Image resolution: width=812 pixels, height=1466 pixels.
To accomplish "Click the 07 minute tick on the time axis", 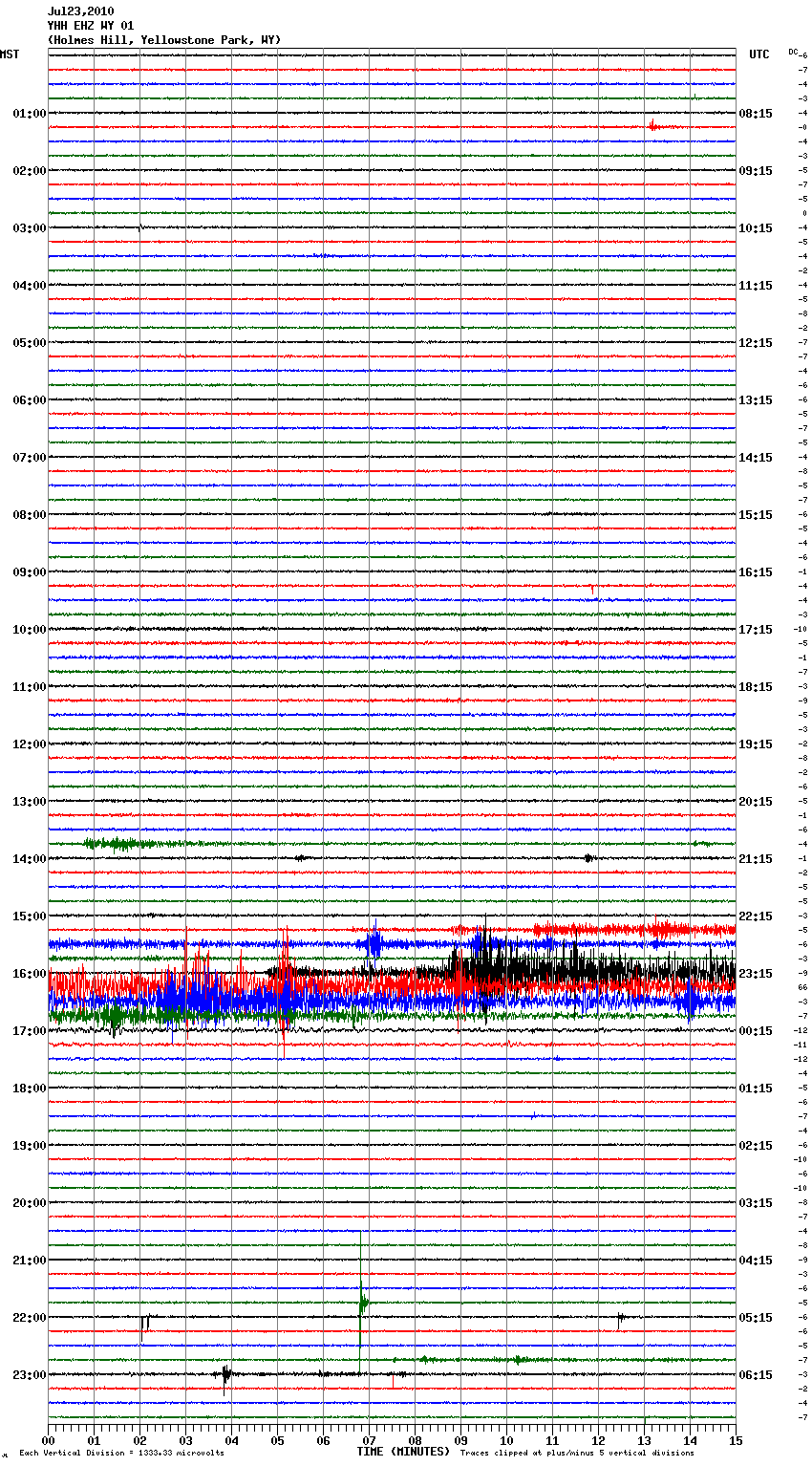I will point(369,1439).
